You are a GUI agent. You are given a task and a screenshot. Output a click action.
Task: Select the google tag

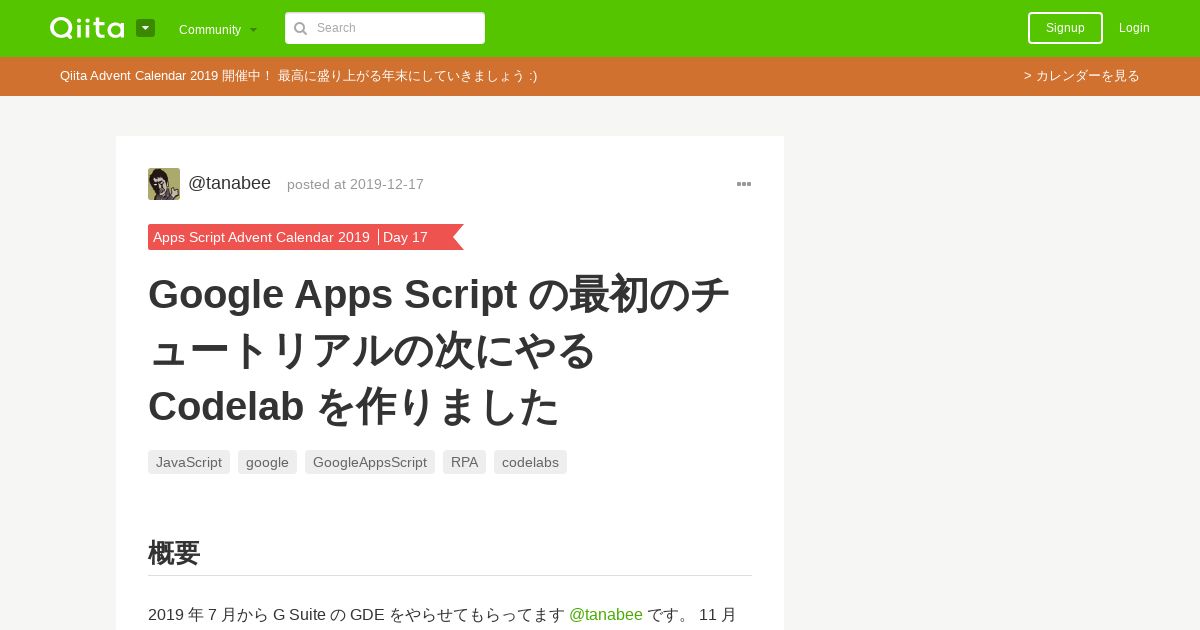[267, 462]
